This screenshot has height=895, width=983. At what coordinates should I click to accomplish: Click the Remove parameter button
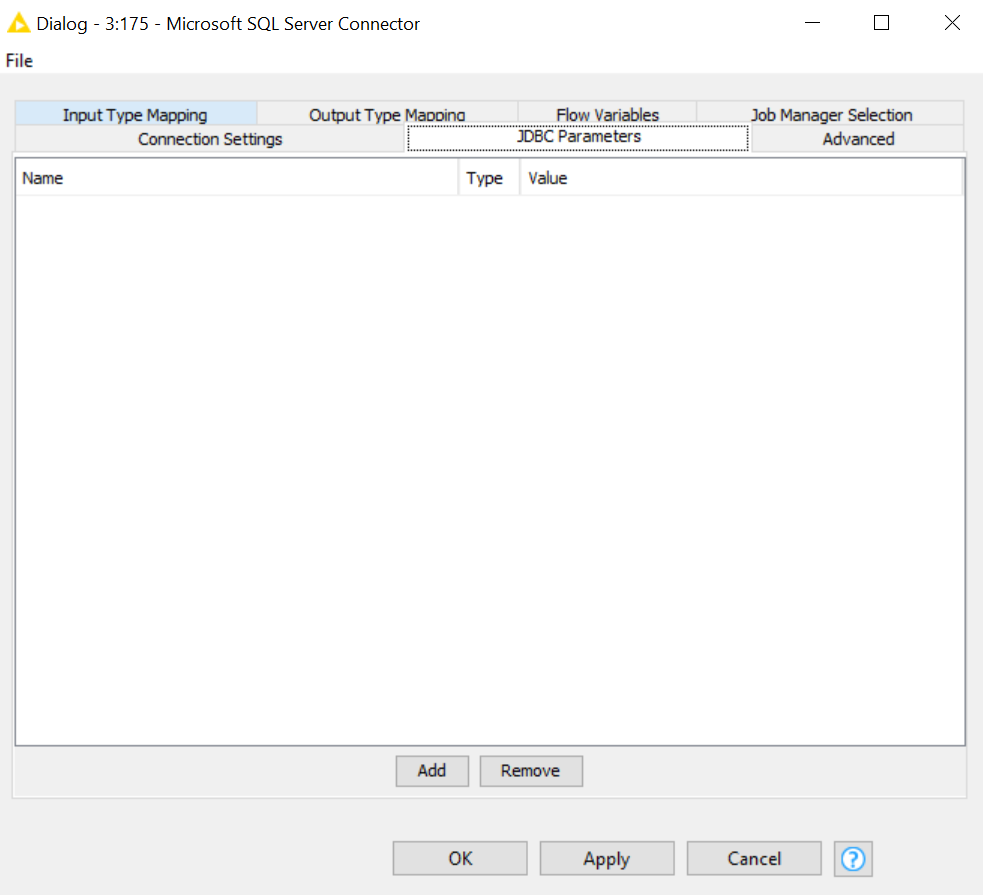click(530, 770)
